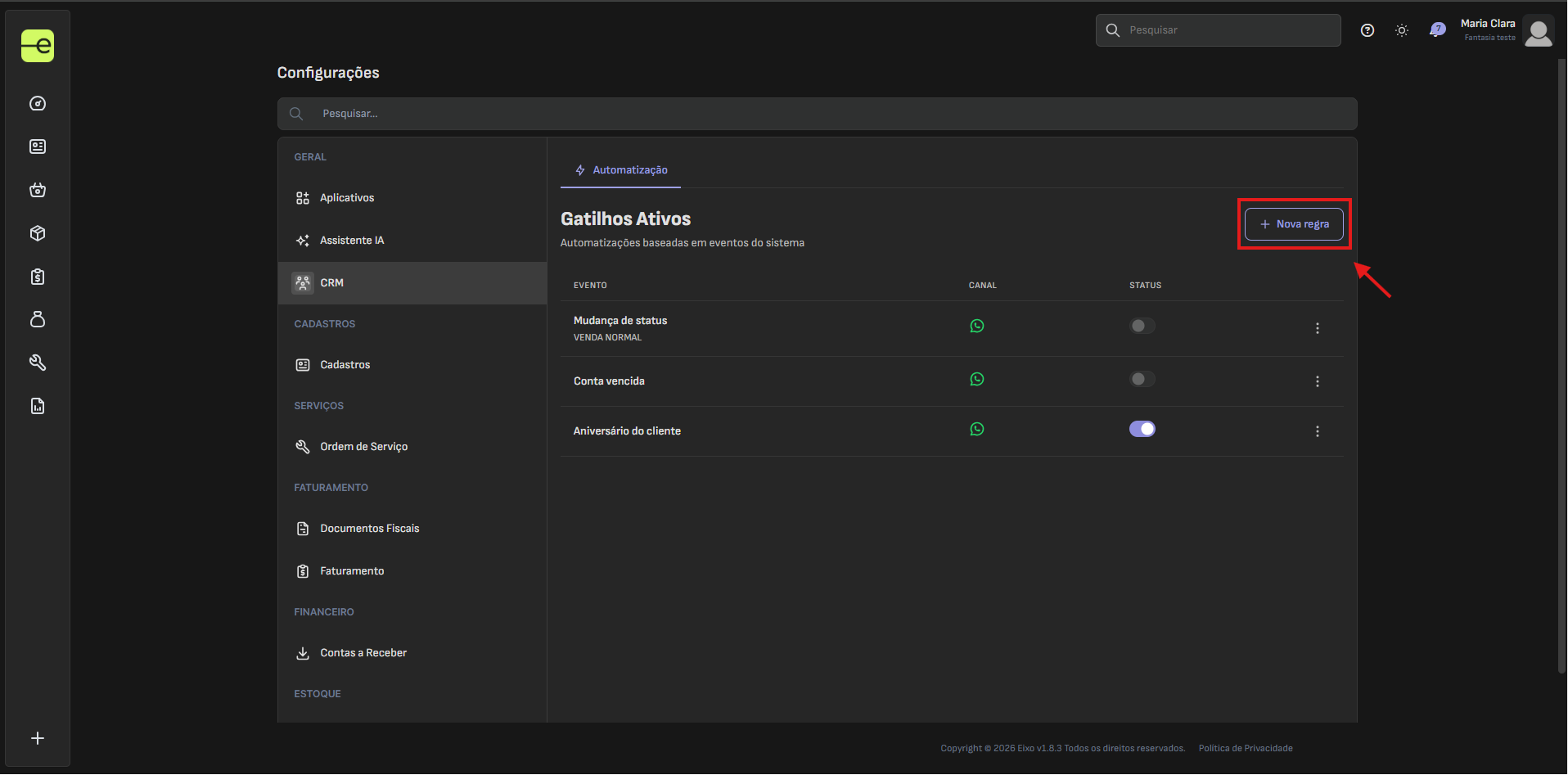
Task: Click the STATUS column header
Action: [x=1145, y=286]
